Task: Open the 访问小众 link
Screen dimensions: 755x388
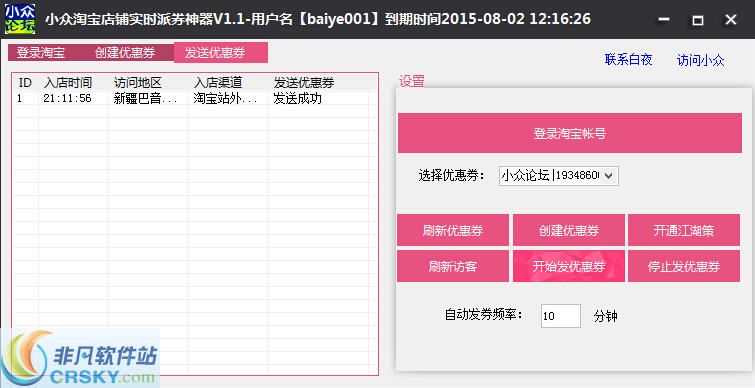Action: (701, 60)
